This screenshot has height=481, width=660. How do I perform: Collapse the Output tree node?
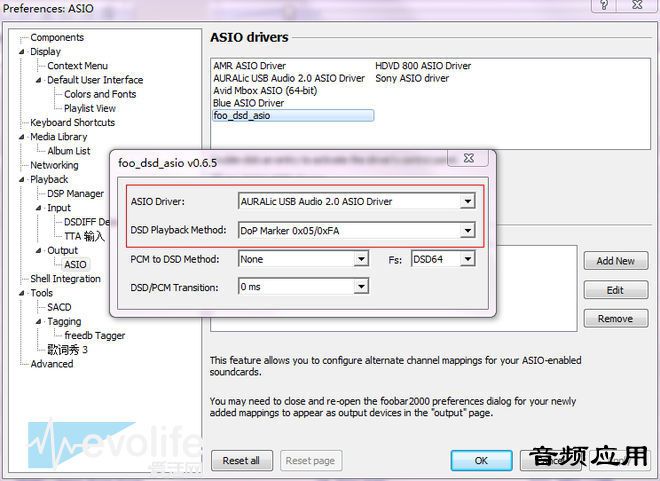[x=39, y=250]
